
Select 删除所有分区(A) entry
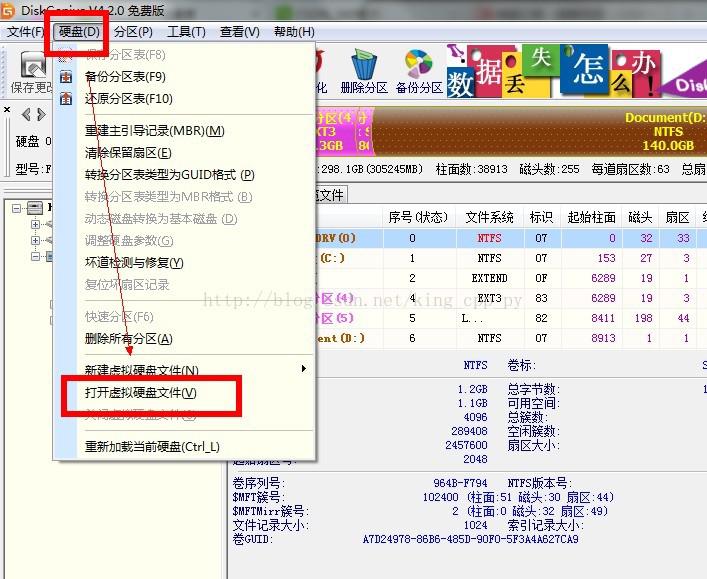tap(129, 338)
